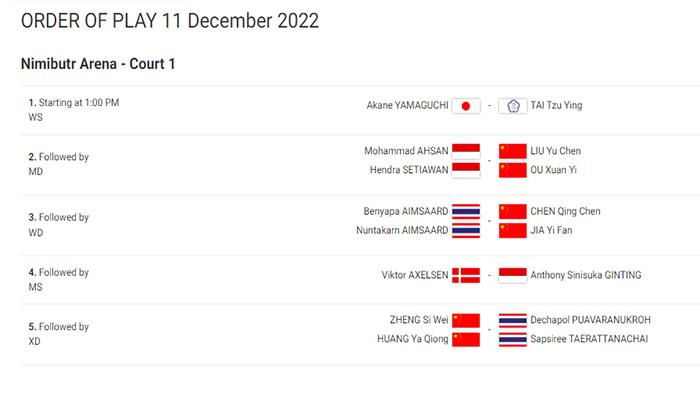Click the China flag beside Jia Yi Fan
The width and height of the screenshot is (700, 400).
point(512,230)
